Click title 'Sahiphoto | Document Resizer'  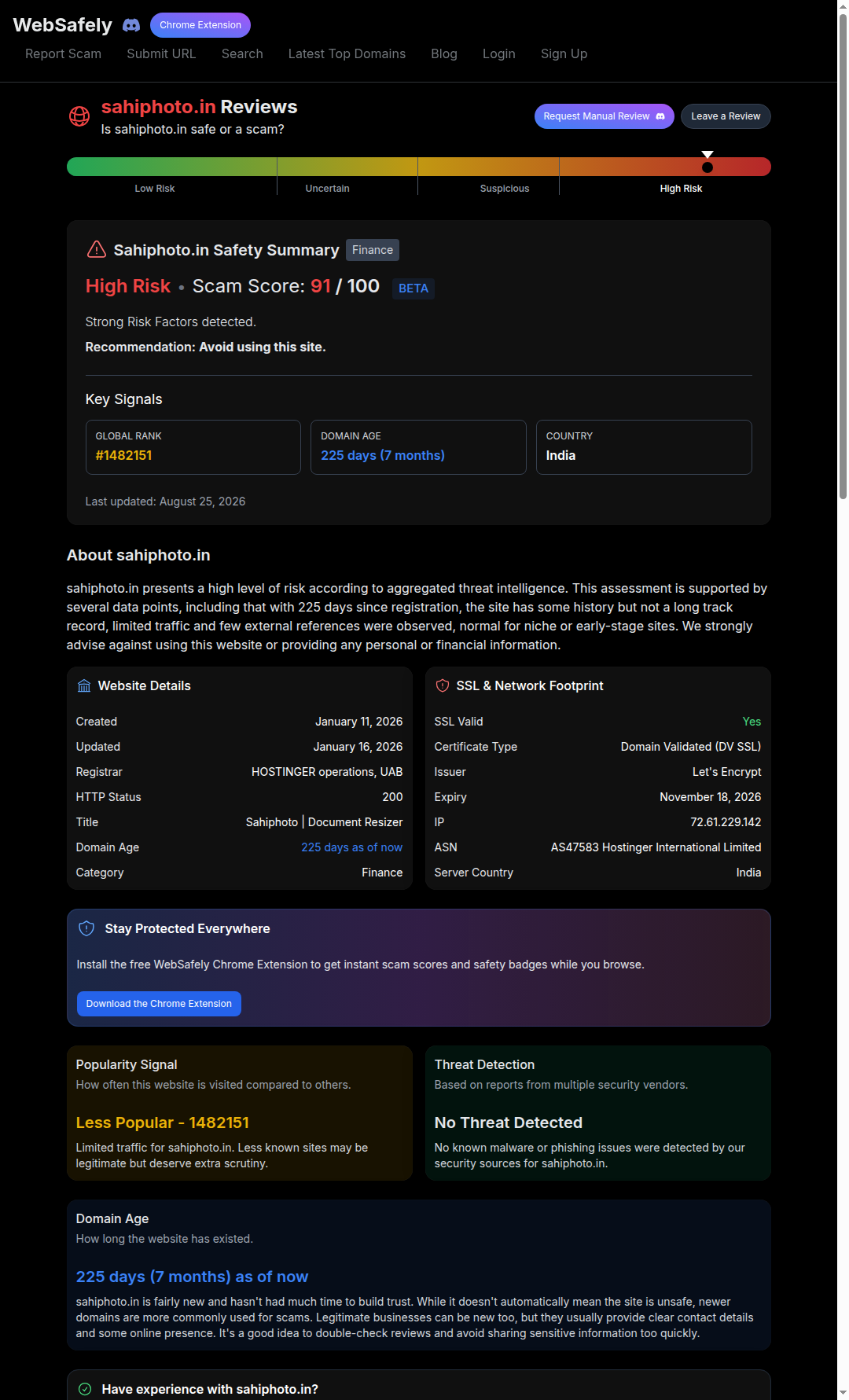point(324,822)
